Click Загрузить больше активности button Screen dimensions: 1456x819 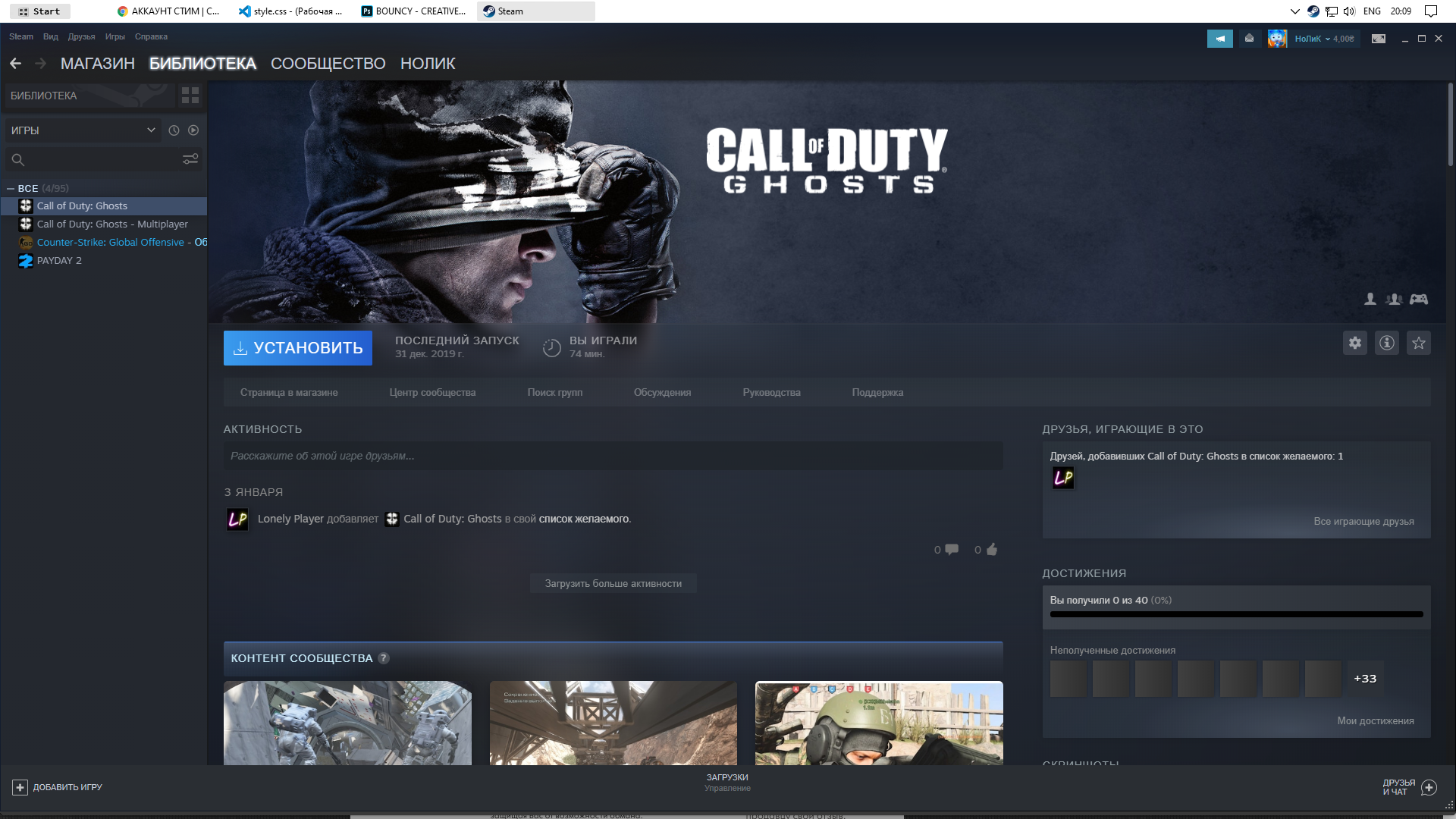pos(613,584)
